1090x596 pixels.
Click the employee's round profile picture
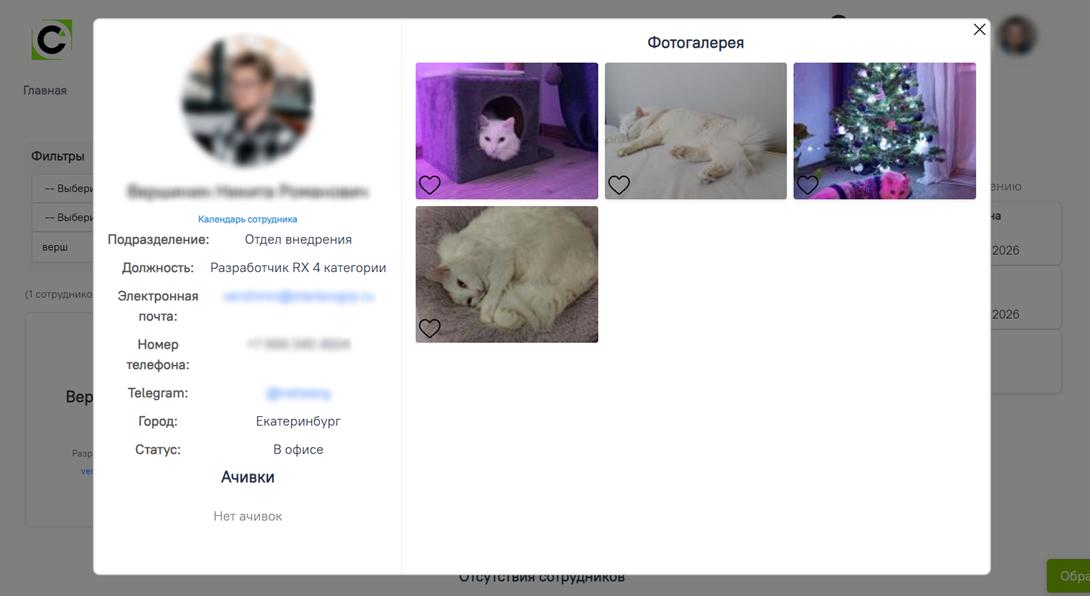[x=248, y=100]
